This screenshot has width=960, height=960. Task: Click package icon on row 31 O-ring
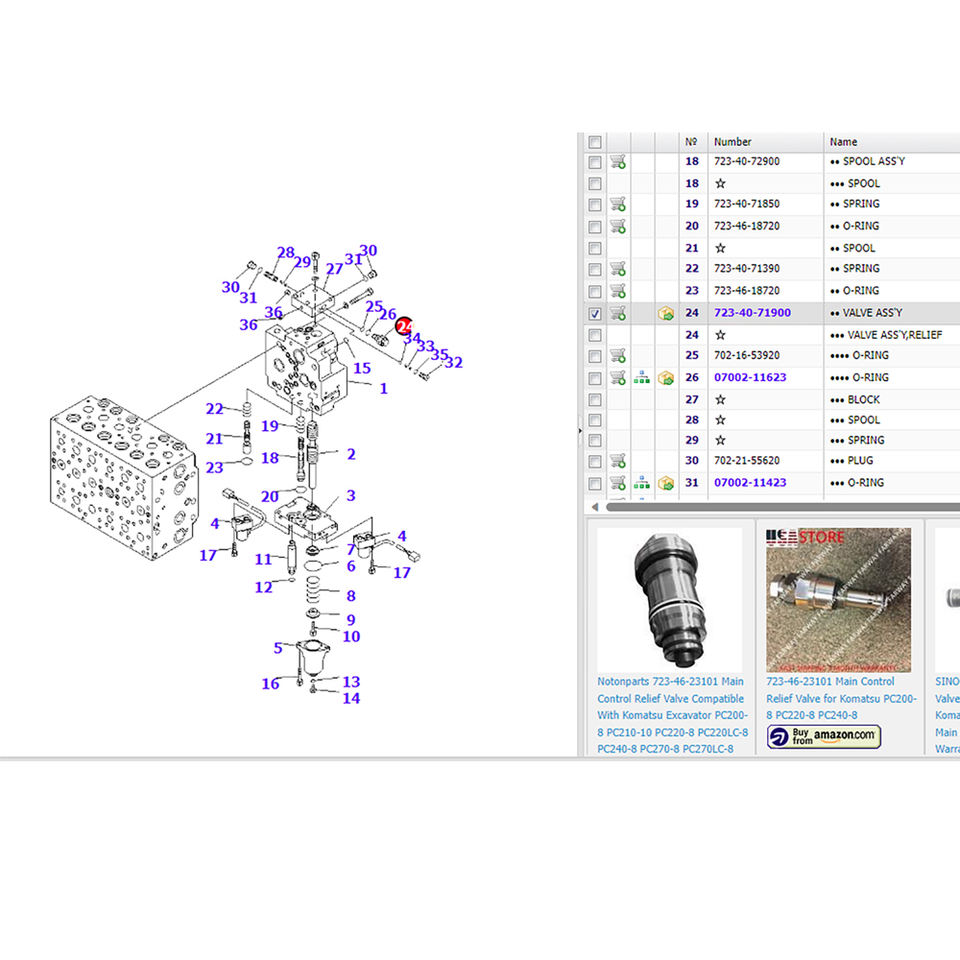pyautogui.click(x=666, y=483)
